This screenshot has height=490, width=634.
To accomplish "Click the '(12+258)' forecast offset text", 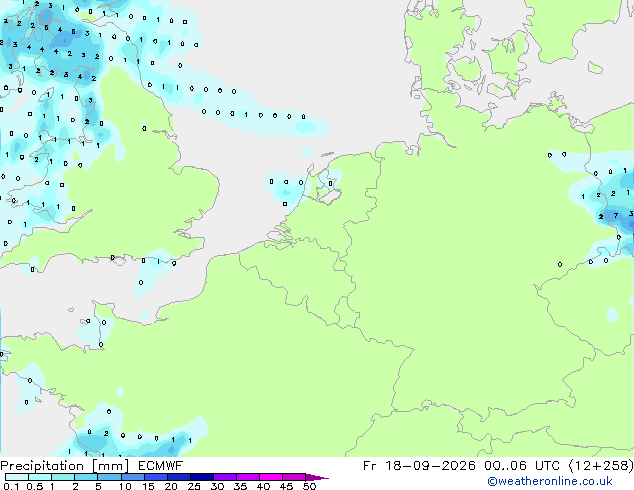I will pyautogui.click(x=601, y=466).
